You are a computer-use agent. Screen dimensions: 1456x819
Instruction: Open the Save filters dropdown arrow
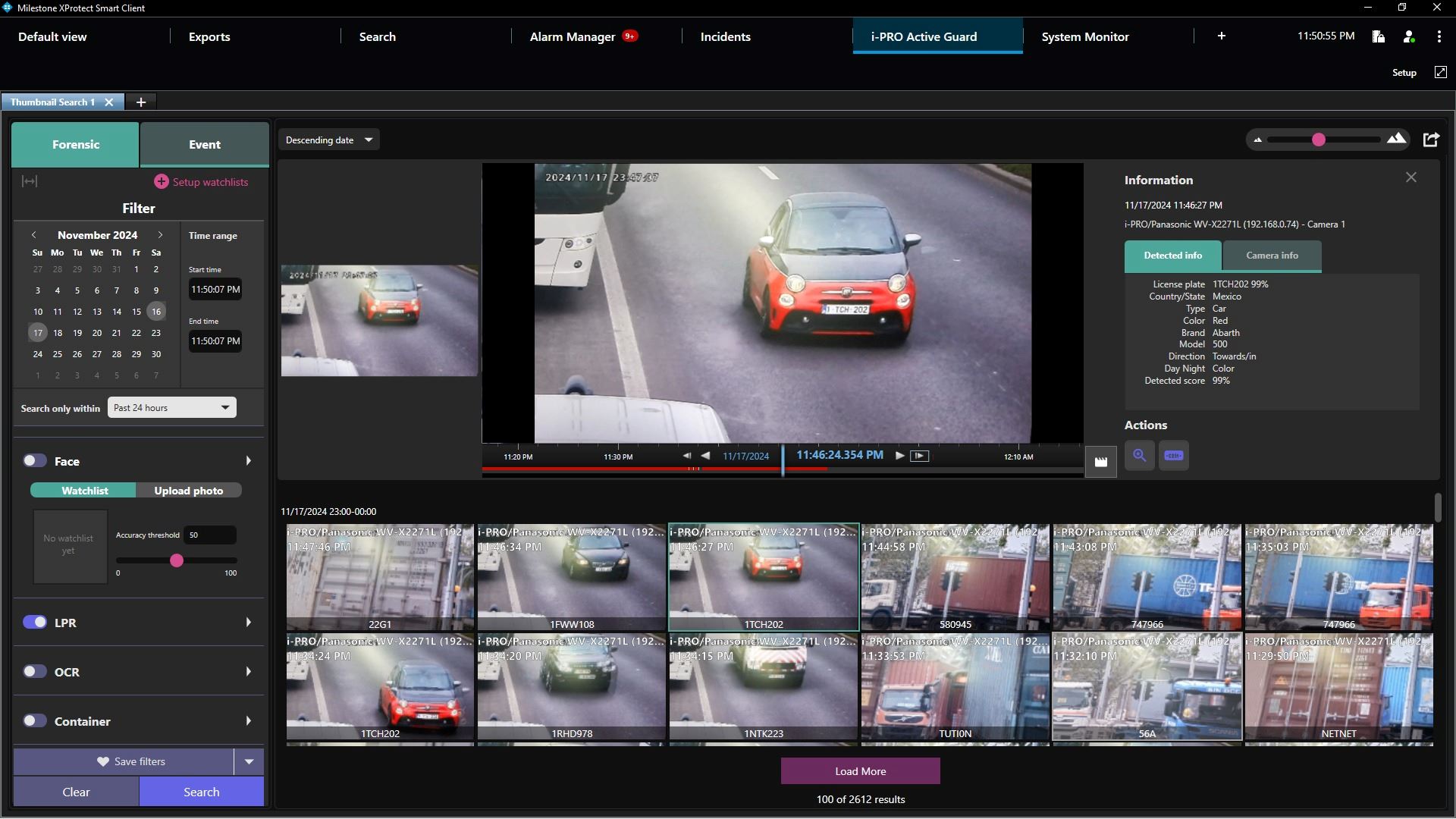point(249,761)
